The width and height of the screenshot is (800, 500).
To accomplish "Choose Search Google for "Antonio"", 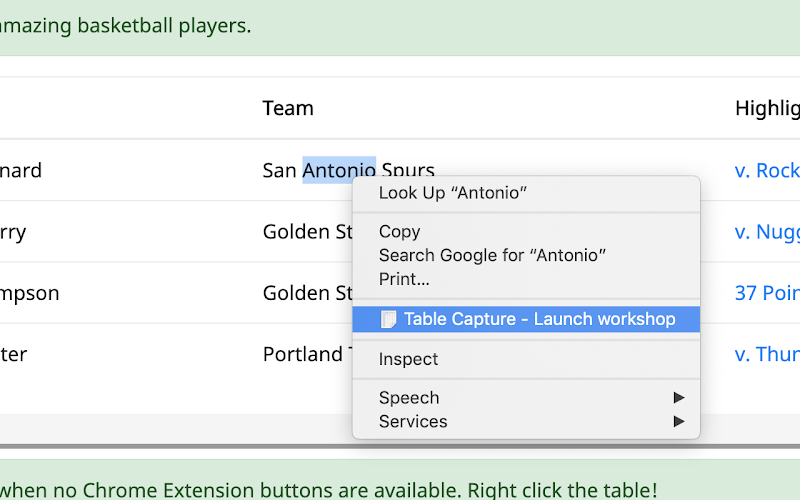I will click(x=526, y=255).
